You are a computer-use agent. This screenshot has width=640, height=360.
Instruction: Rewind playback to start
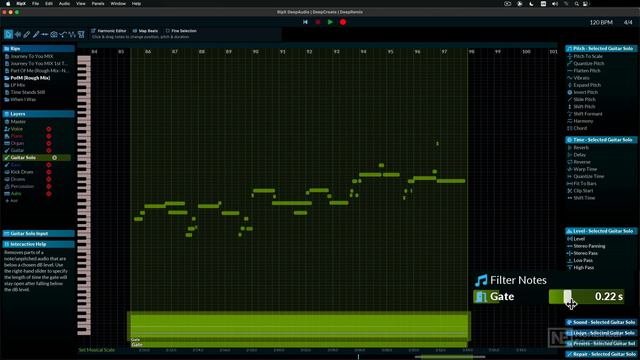click(x=305, y=22)
